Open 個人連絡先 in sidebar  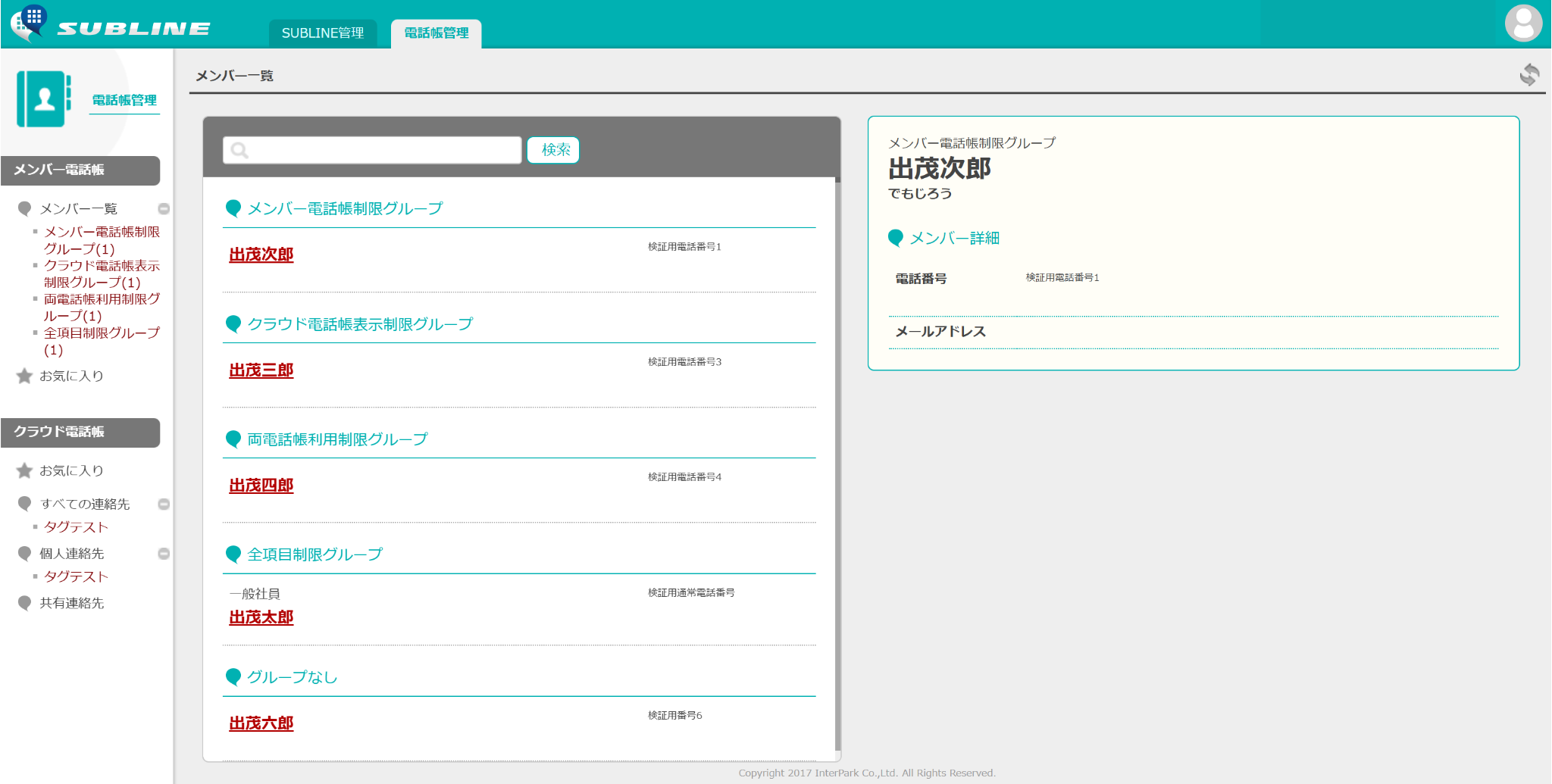click(71, 554)
